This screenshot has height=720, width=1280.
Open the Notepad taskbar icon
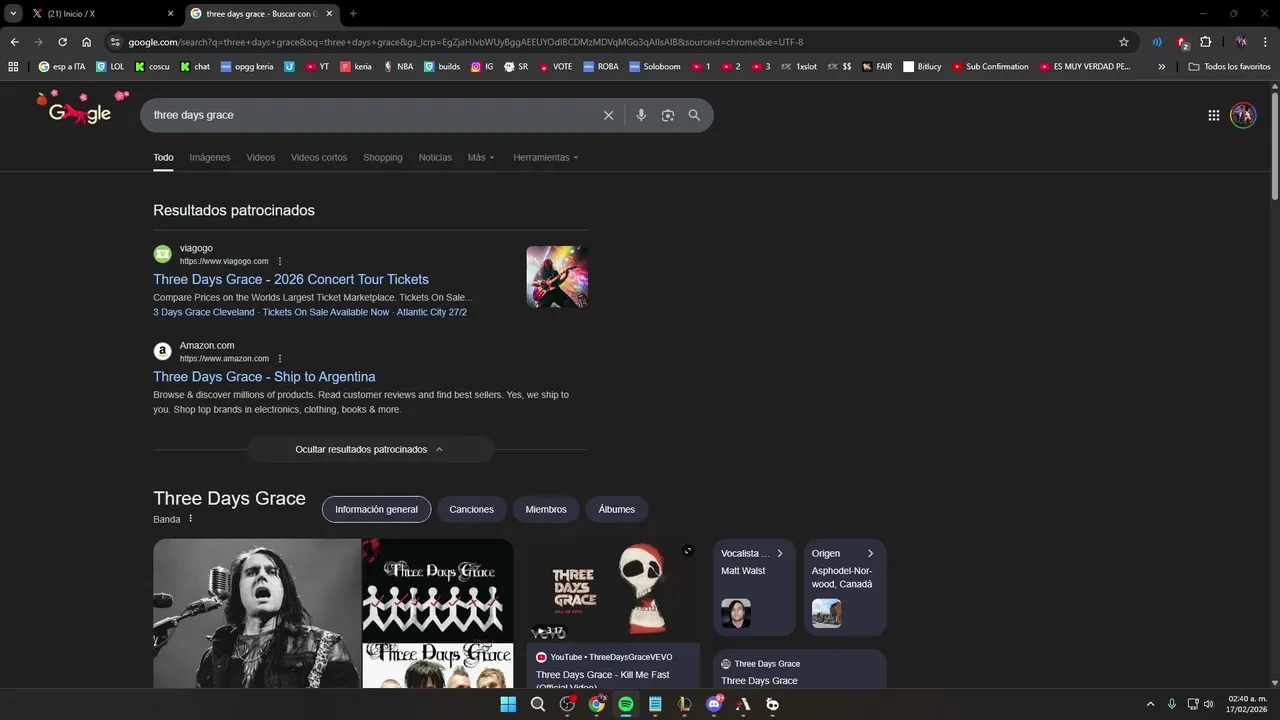pyautogui.click(x=655, y=704)
